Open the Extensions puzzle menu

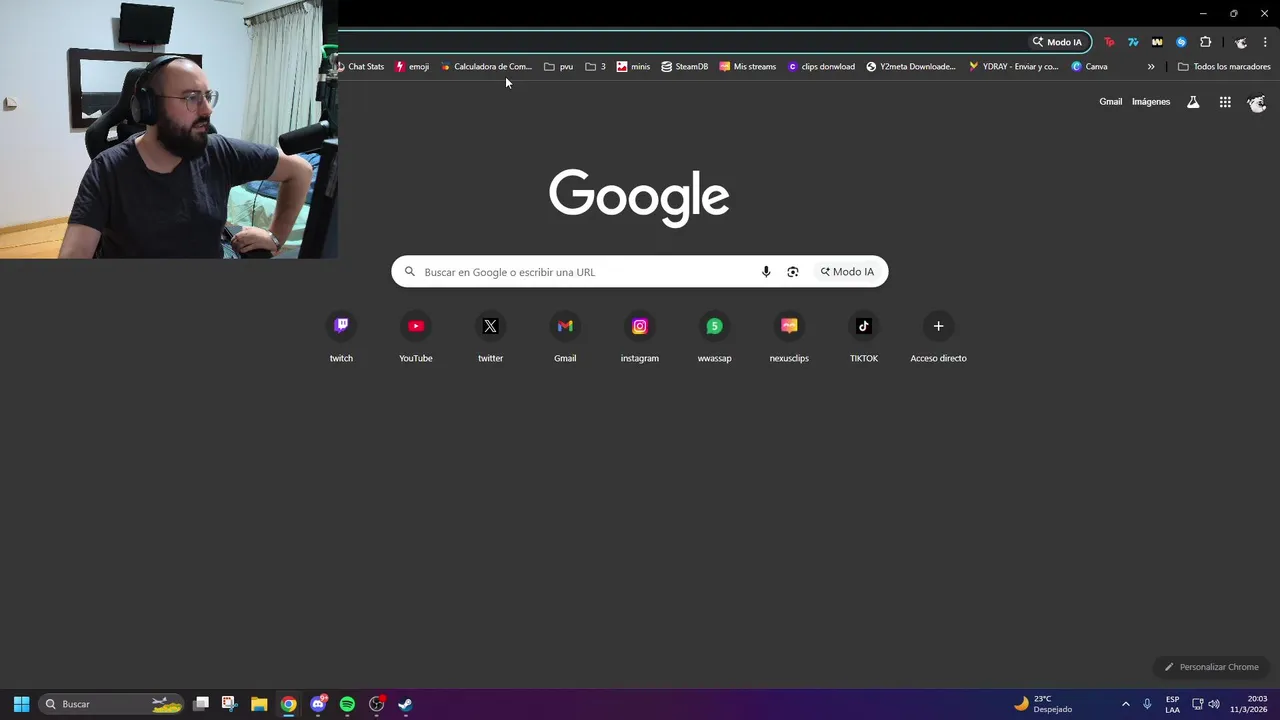[1205, 42]
